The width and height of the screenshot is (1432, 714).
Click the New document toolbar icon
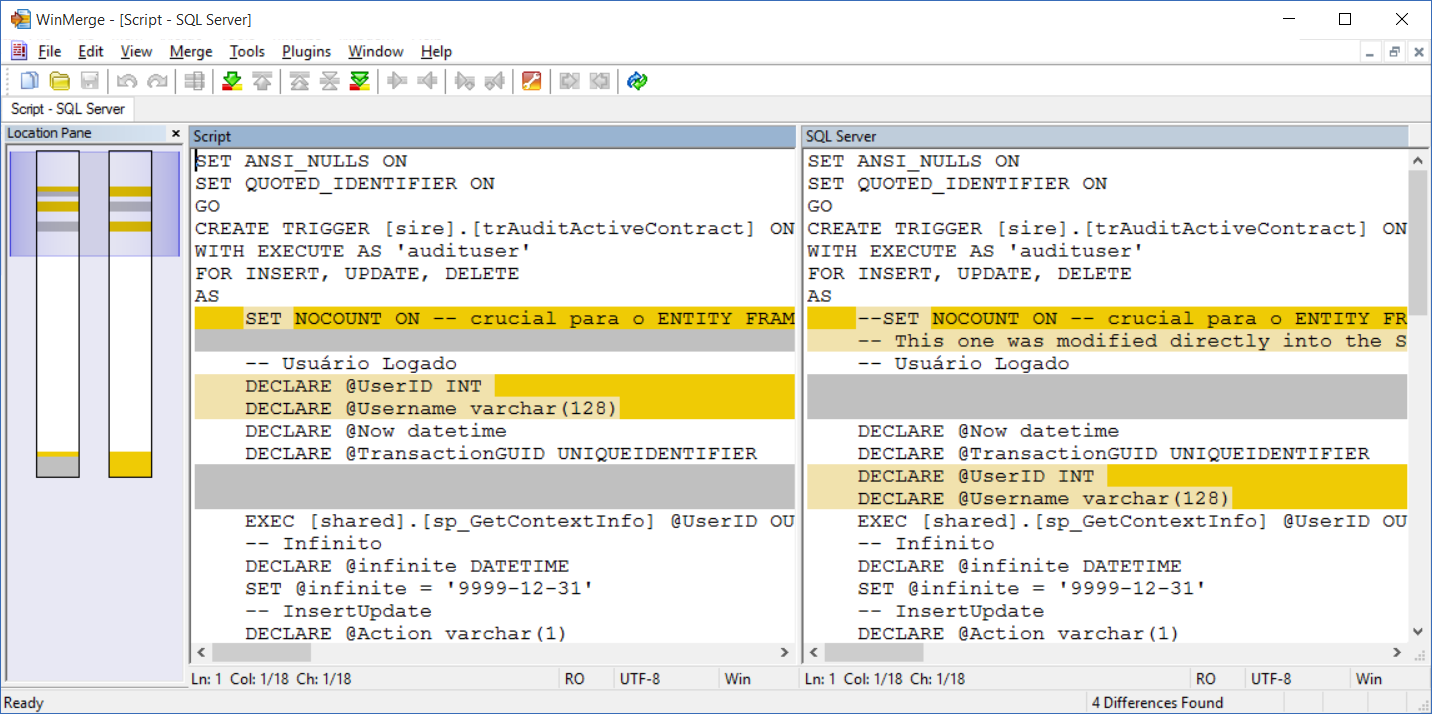(x=30, y=82)
